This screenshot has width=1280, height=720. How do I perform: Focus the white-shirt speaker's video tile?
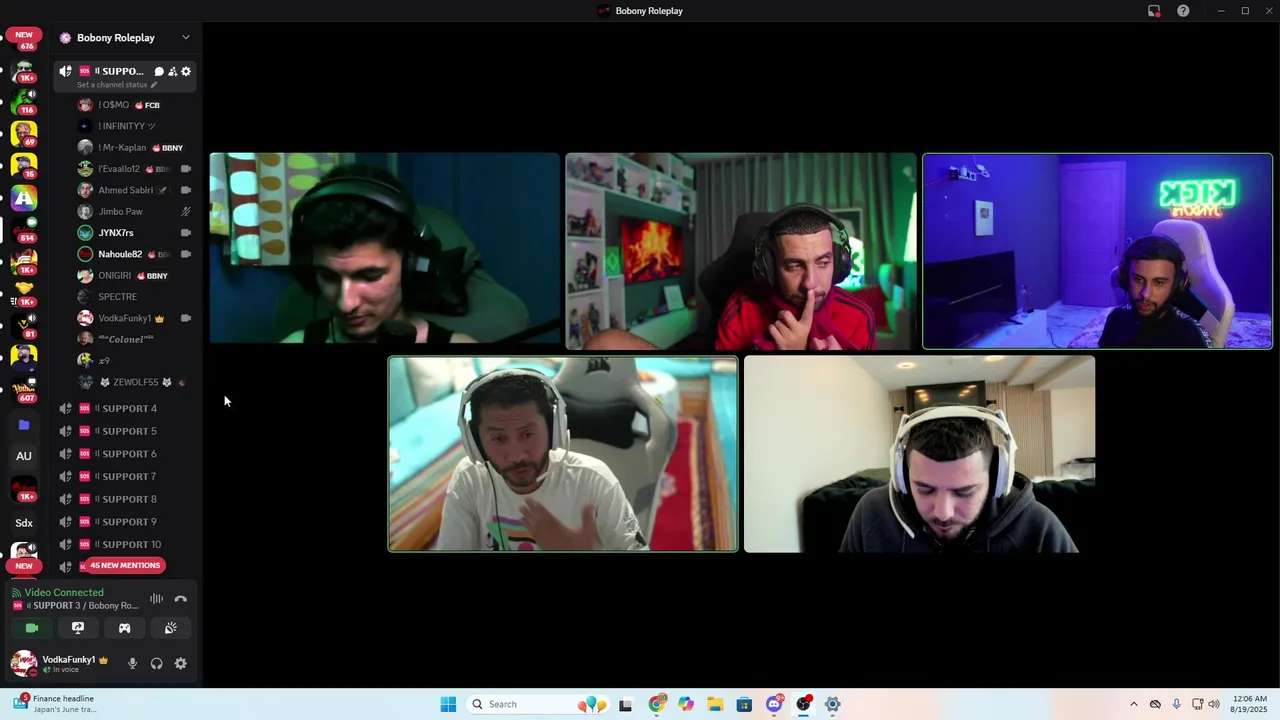pyautogui.click(x=563, y=454)
